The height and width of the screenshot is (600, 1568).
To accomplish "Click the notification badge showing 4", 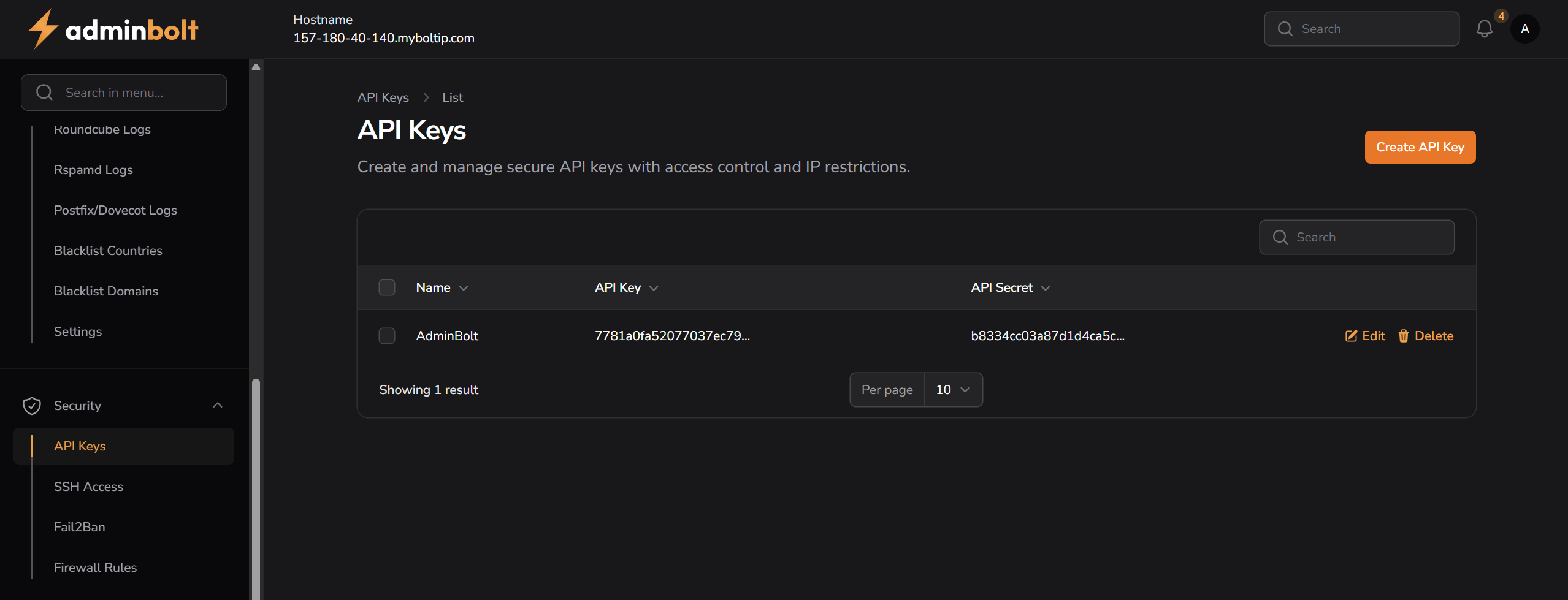I will [x=1501, y=15].
